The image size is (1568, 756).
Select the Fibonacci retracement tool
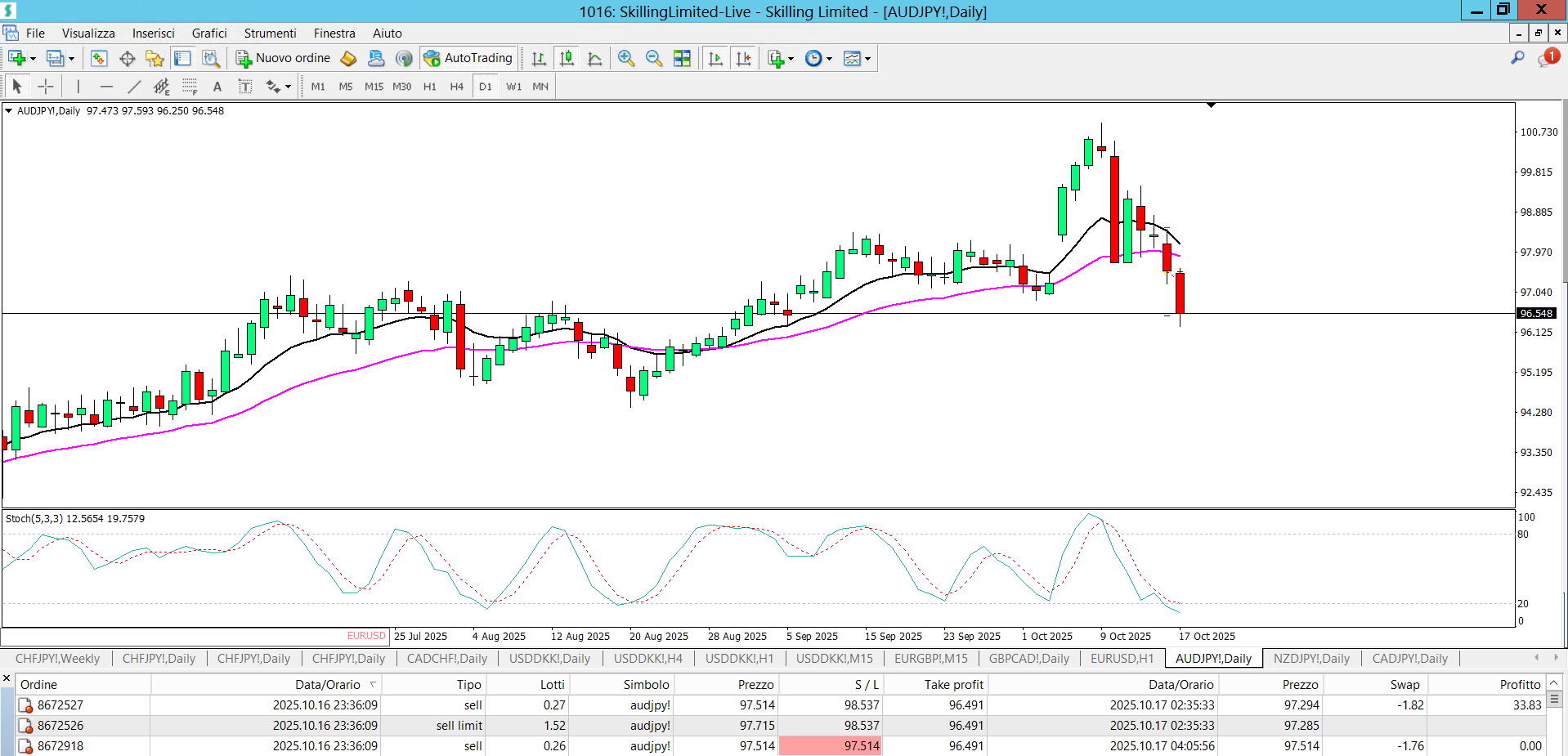click(x=190, y=87)
